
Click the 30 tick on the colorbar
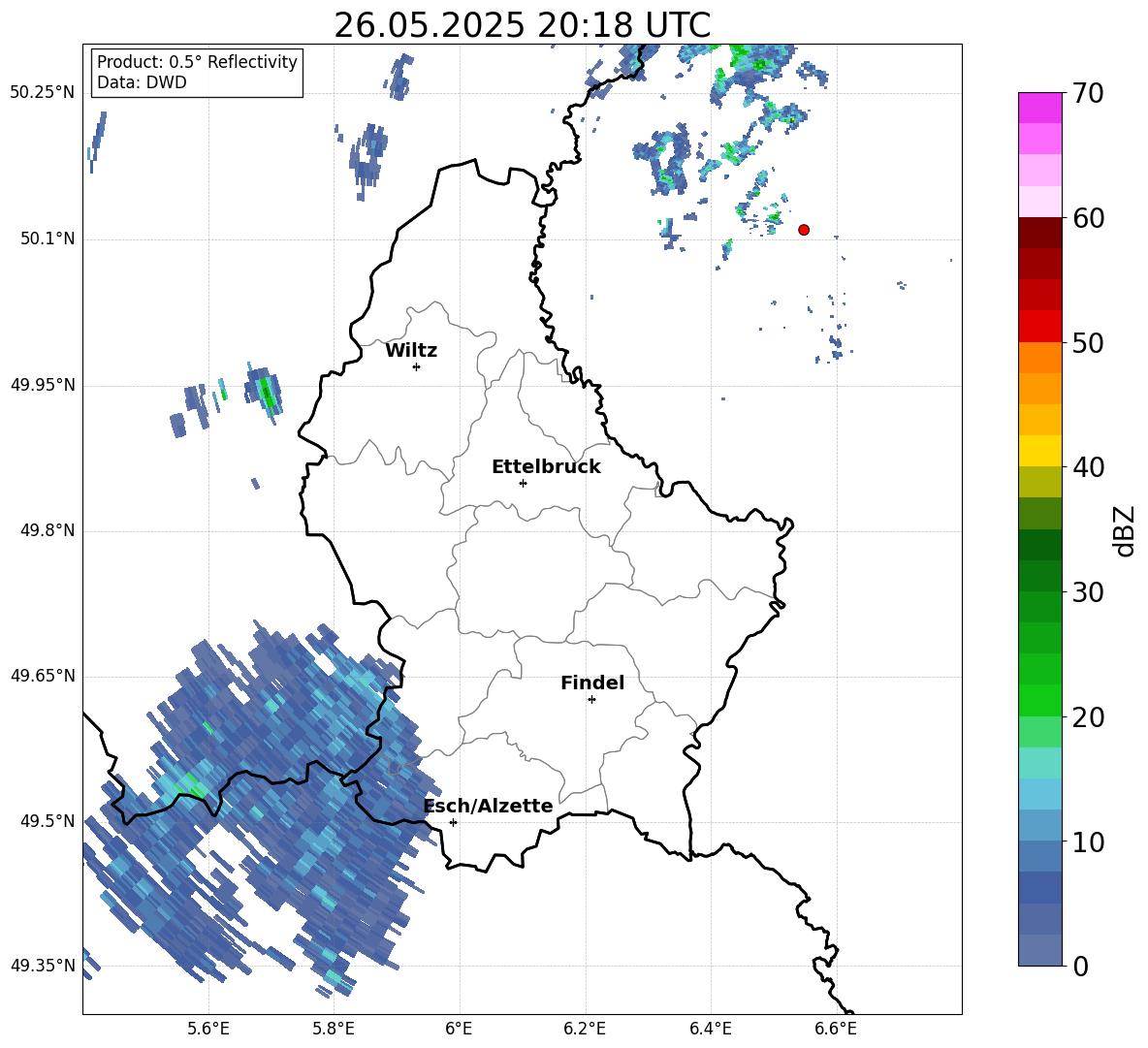[x=1088, y=592]
